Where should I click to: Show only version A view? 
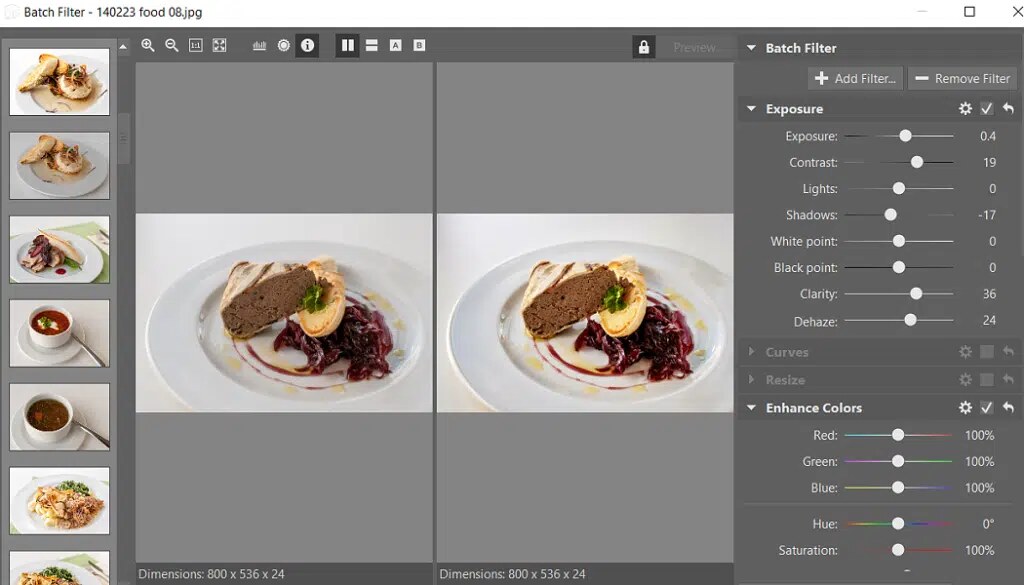395,45
